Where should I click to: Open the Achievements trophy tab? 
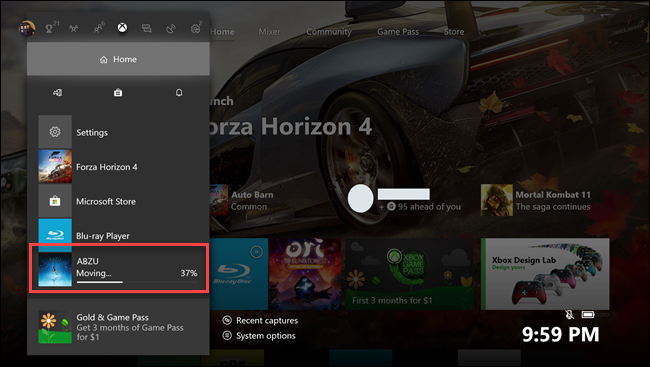49,28
